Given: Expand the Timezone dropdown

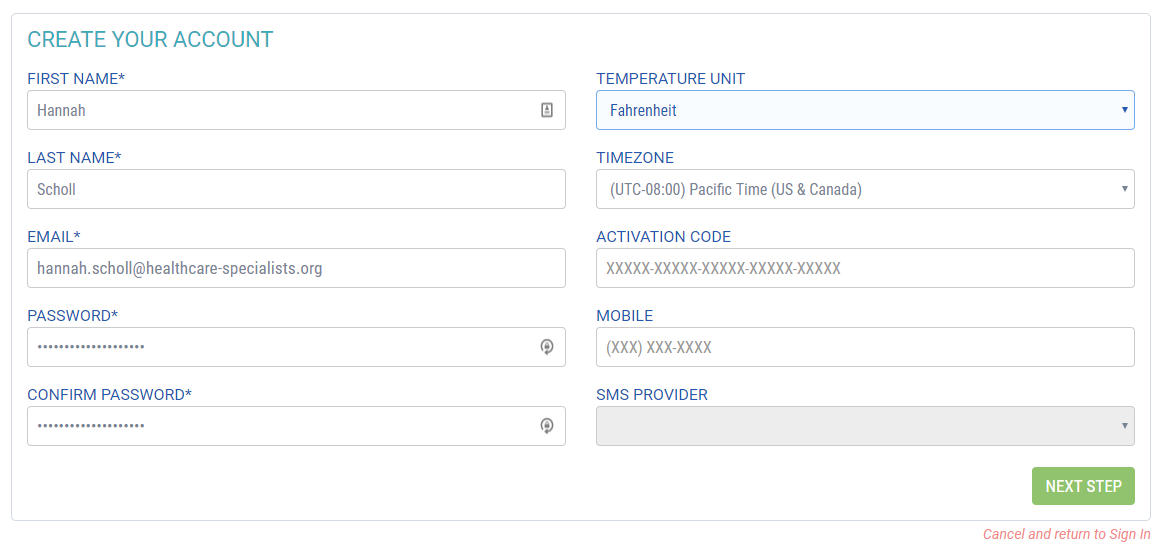Looking at the screenshot, I should (865, 189).
